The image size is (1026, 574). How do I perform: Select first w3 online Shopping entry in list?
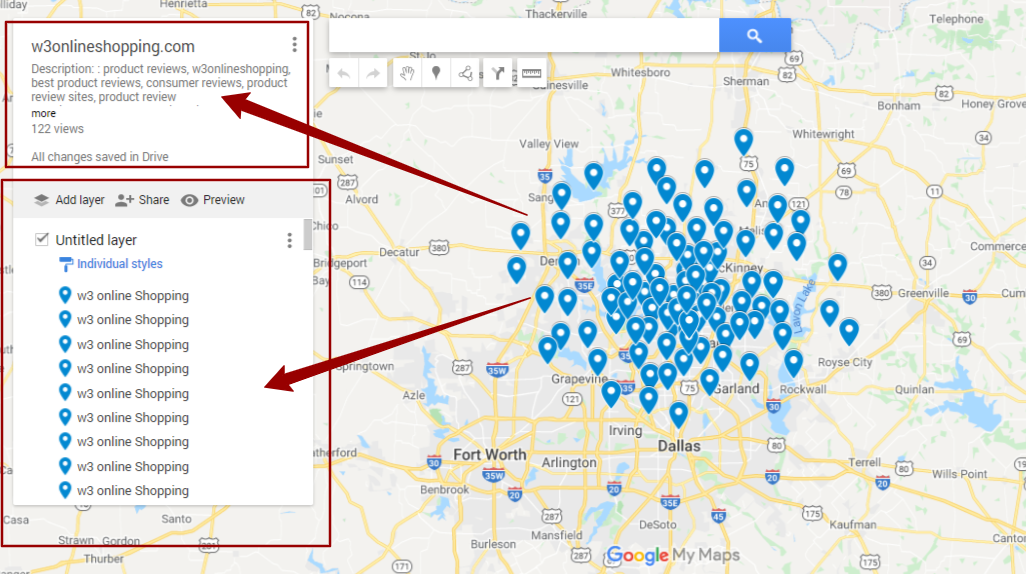[x=133, y=296]
